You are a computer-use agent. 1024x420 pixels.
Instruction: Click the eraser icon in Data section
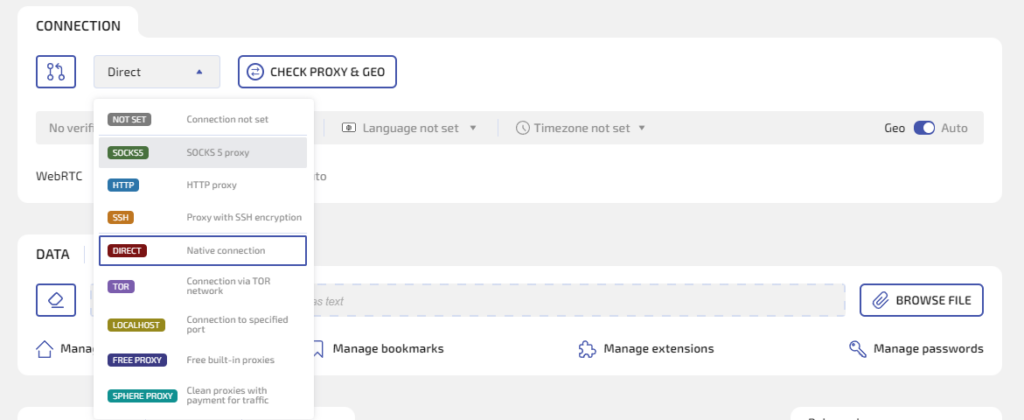56,300
